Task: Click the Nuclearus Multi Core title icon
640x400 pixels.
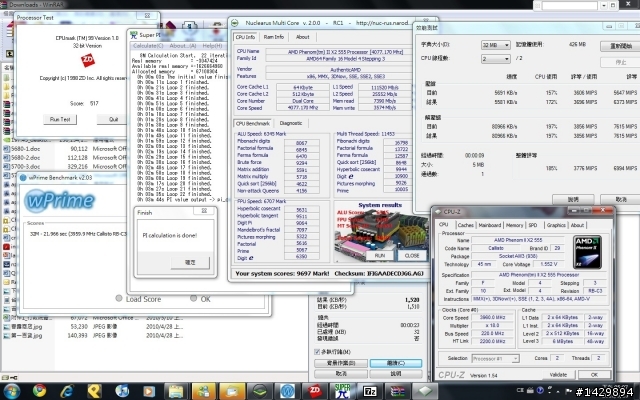Action: [x=235, y=23]
